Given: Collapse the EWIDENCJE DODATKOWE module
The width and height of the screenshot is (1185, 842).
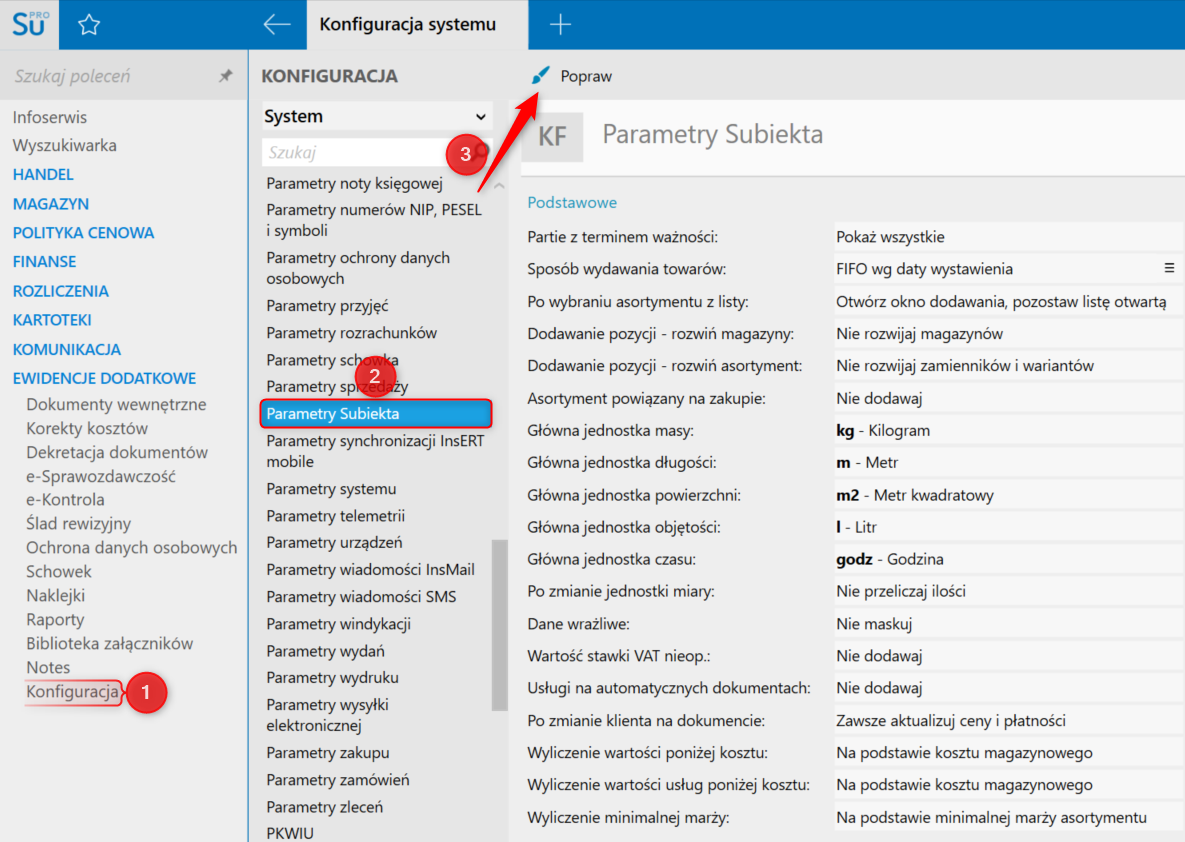Looking at the screenshot, I should 104,378.
